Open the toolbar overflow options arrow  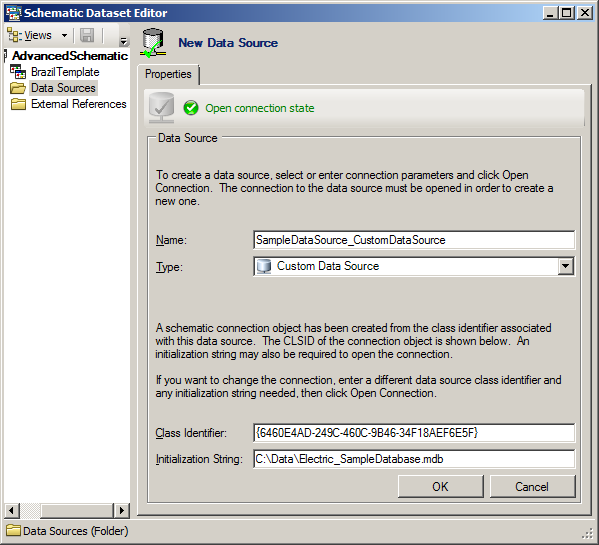point(123,41)
